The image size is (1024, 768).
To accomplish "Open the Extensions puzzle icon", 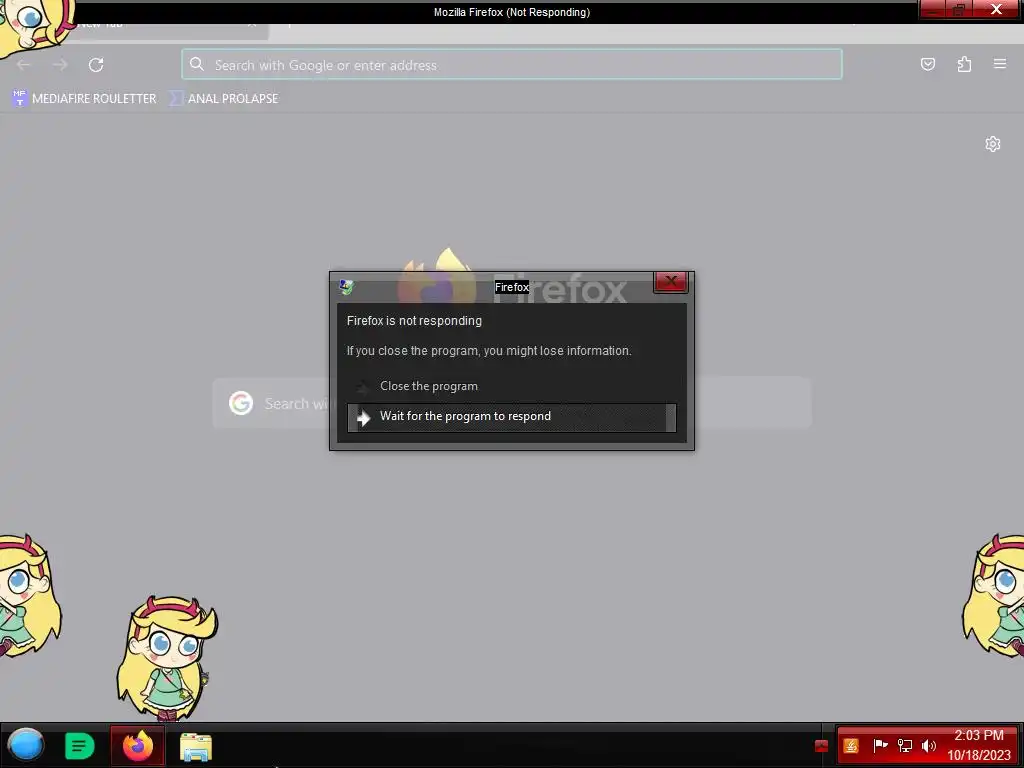I will (965, 64).
